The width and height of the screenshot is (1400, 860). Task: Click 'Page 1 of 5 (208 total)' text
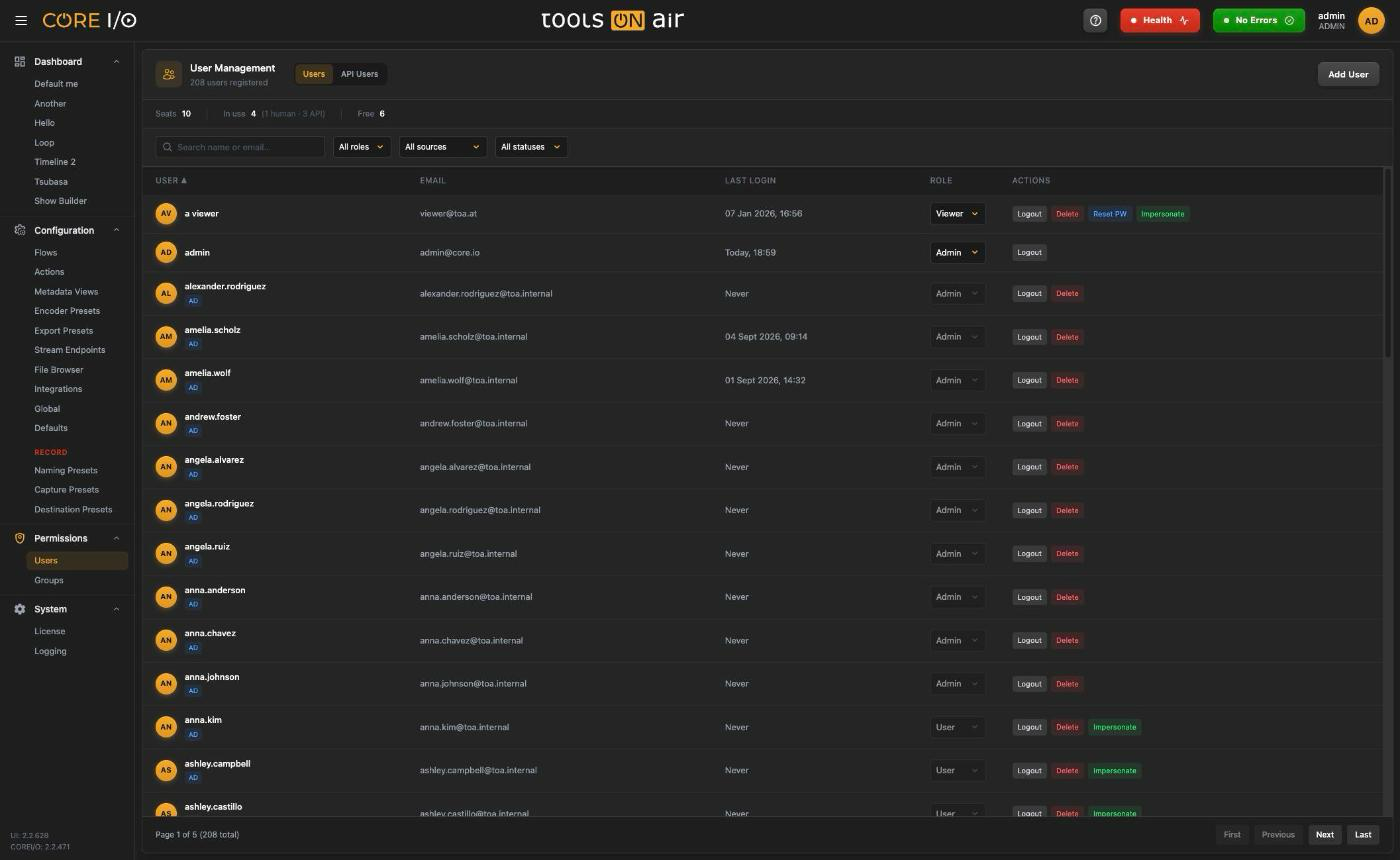[197, 835]
